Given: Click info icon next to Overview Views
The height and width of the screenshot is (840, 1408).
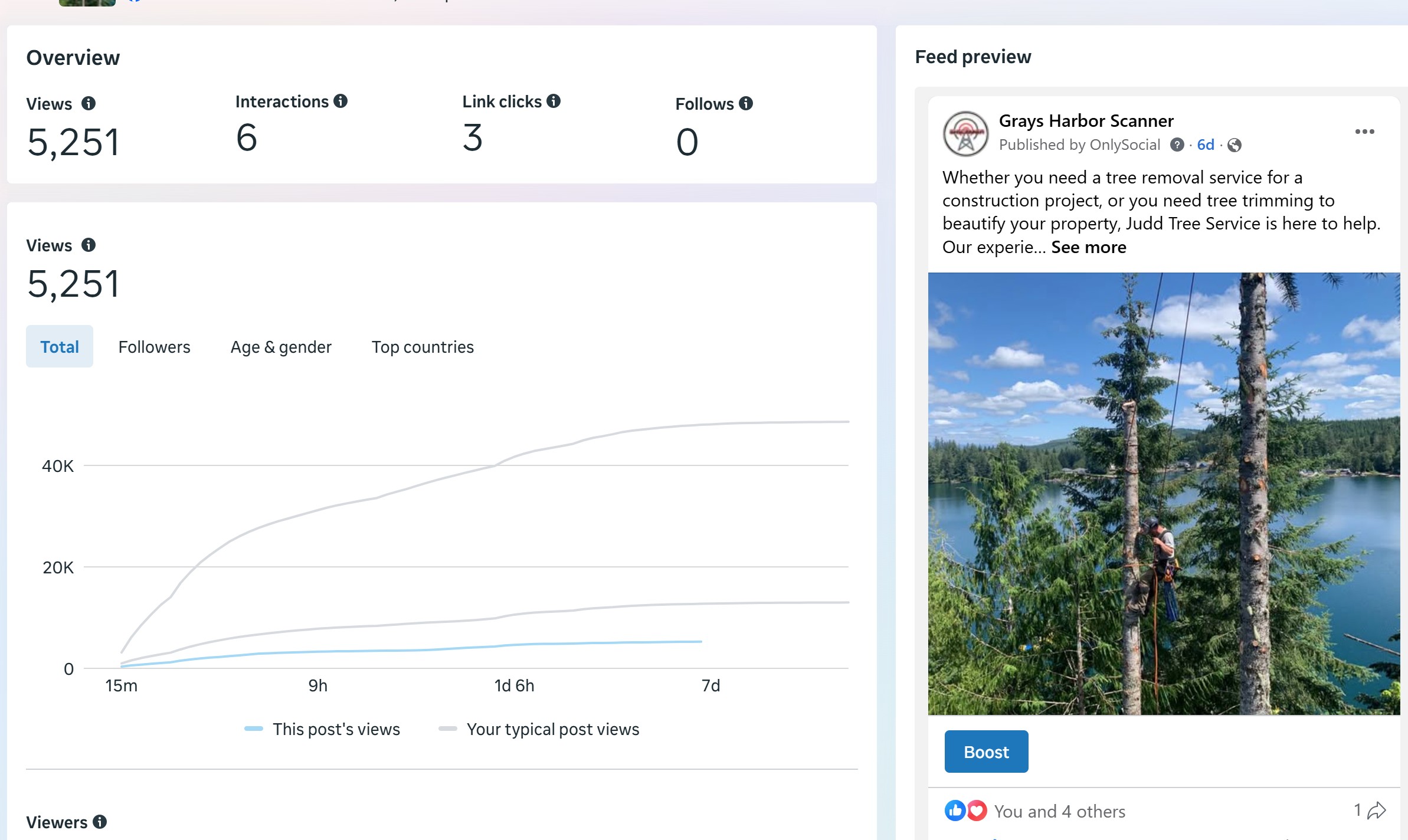Looking at the screenshot, I should (x=89, y=104).
